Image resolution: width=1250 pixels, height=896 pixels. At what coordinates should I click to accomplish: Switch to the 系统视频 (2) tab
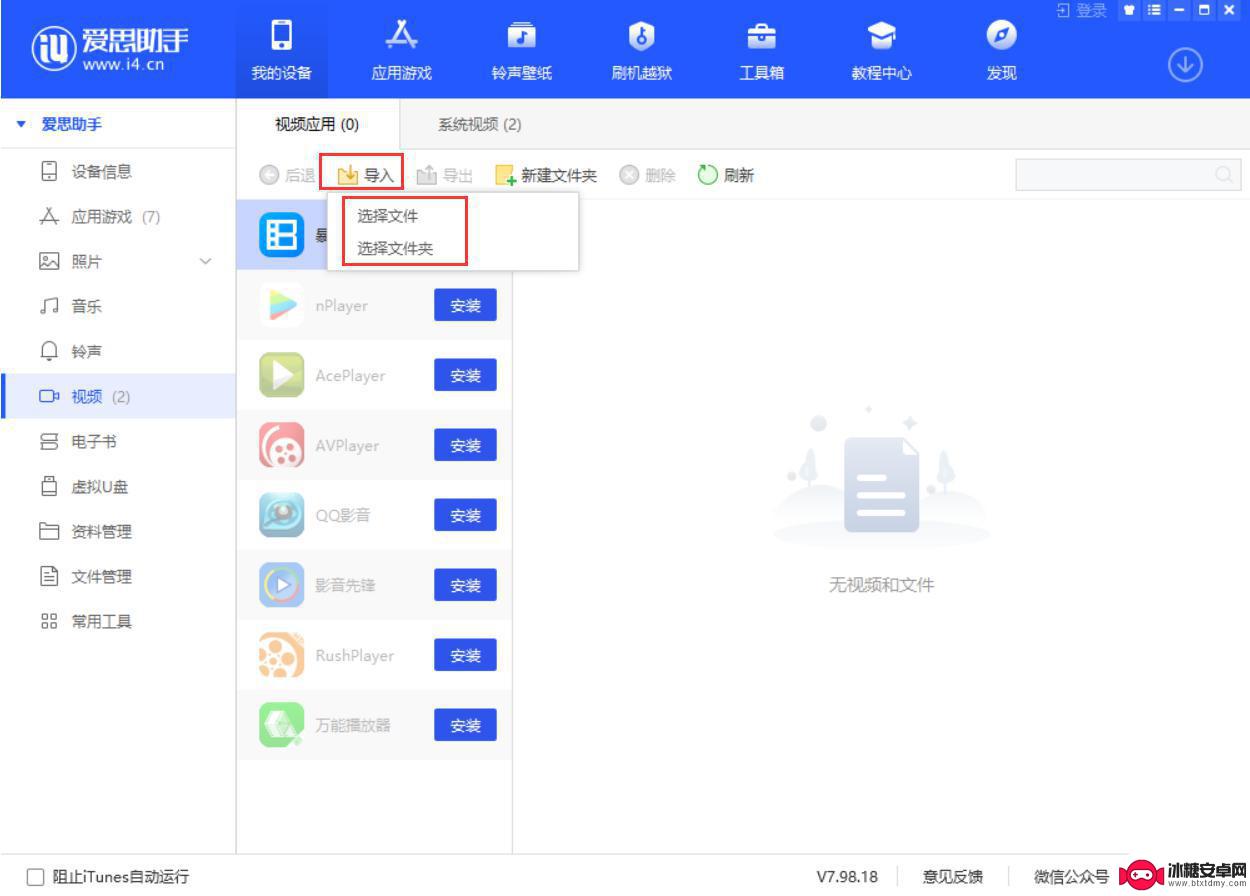pos(480,124)
